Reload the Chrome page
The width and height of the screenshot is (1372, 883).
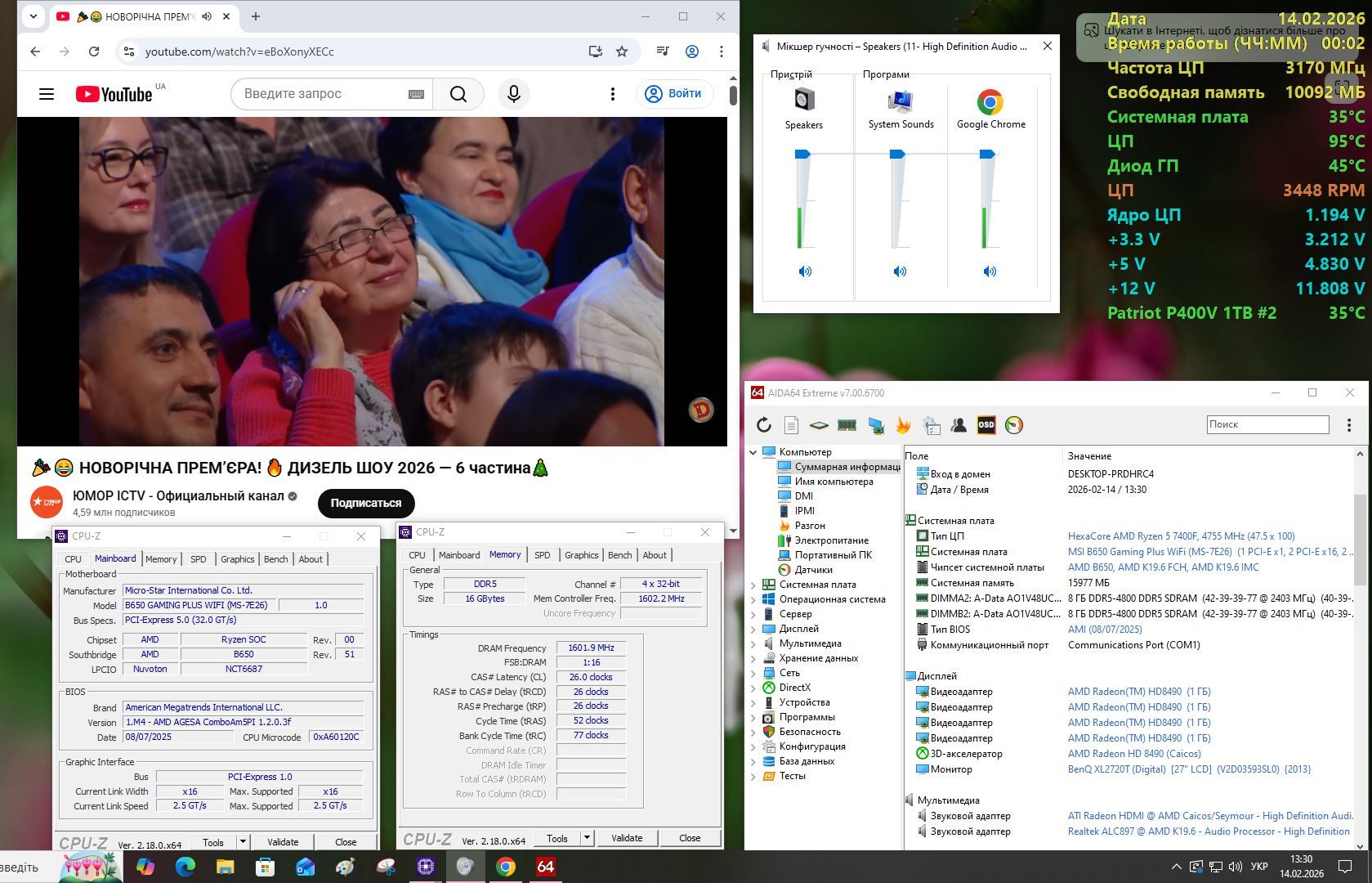[94, 52]
